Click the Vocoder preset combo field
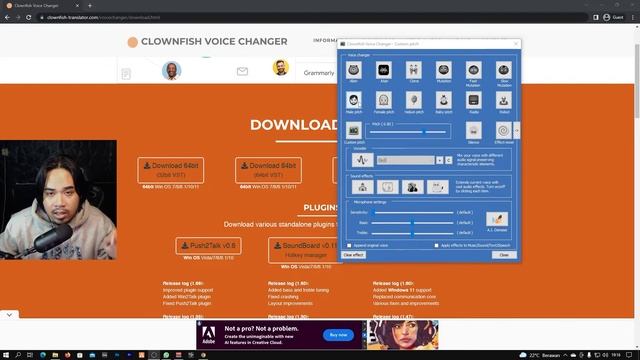Screen dimensions: 640x360 (406, 160)
